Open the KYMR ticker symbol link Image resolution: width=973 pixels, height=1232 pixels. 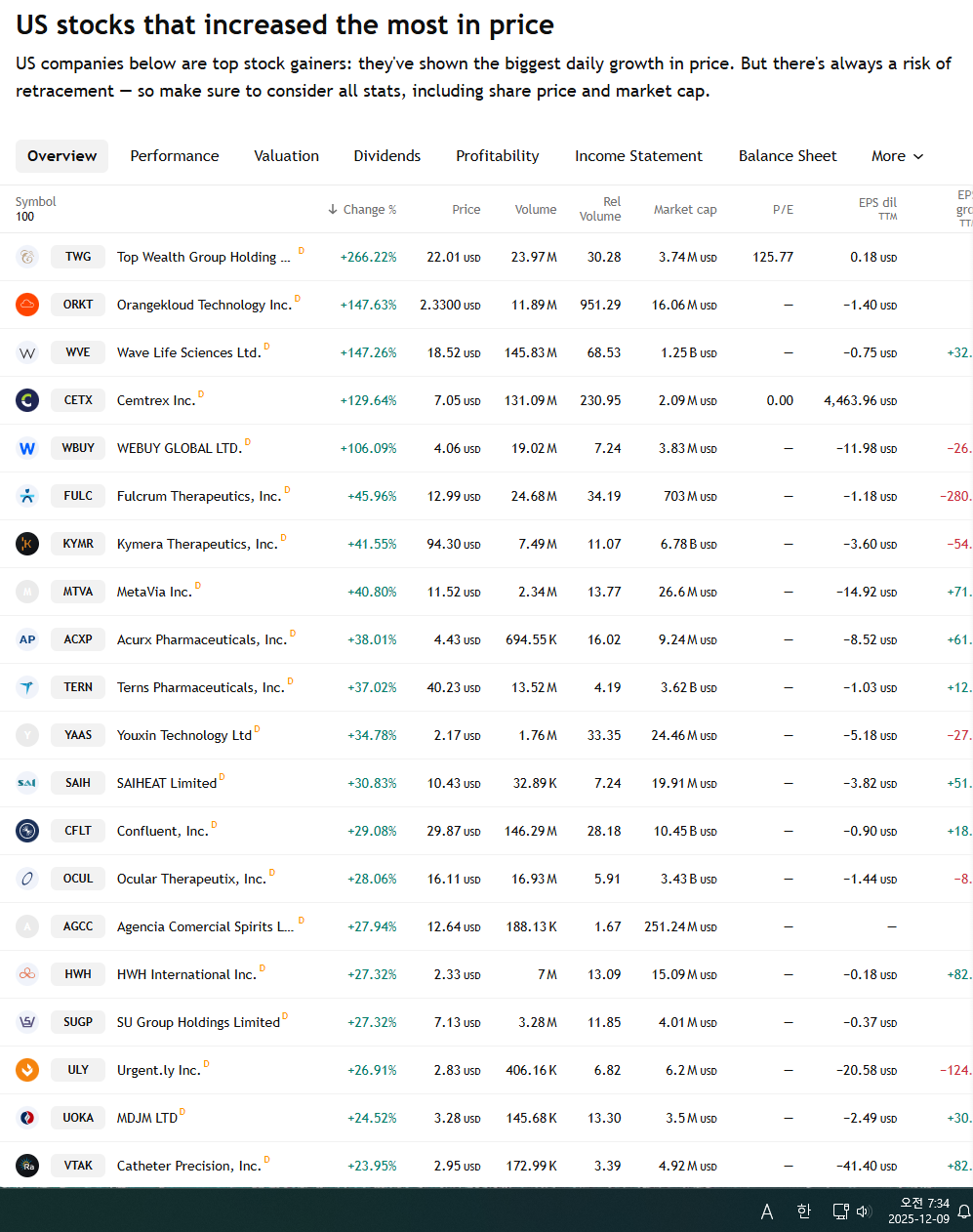pyautogui.click(x=78, y=544)
